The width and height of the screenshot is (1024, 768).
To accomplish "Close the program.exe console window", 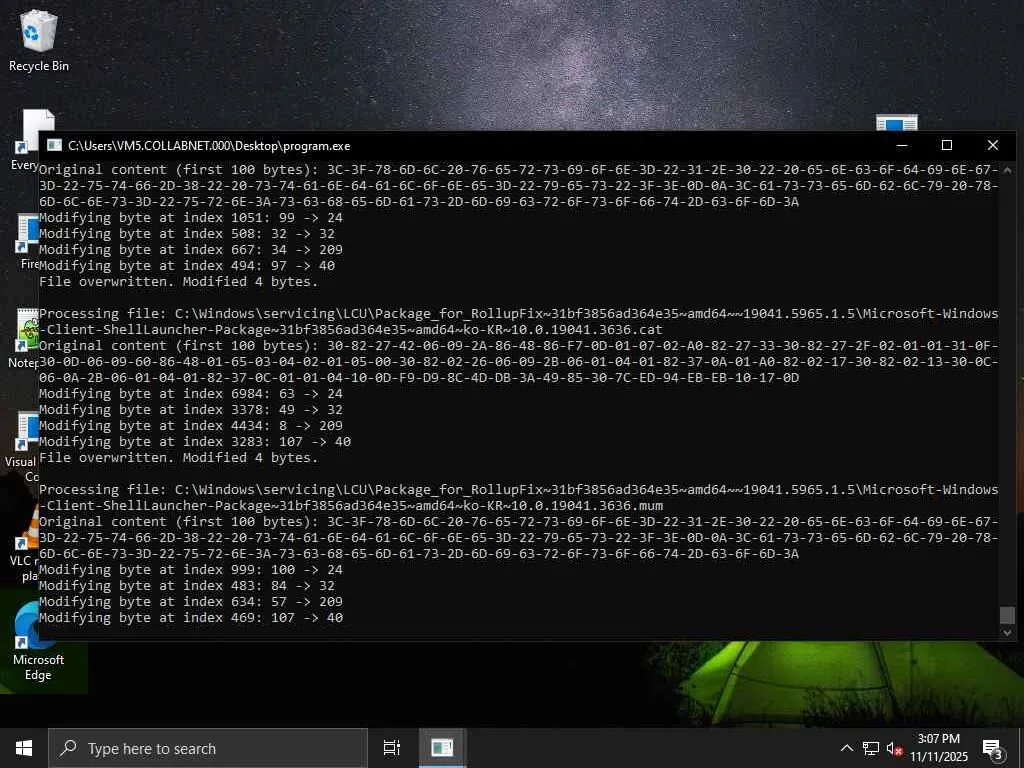I will pyautogui.click(x=993, y=146).
